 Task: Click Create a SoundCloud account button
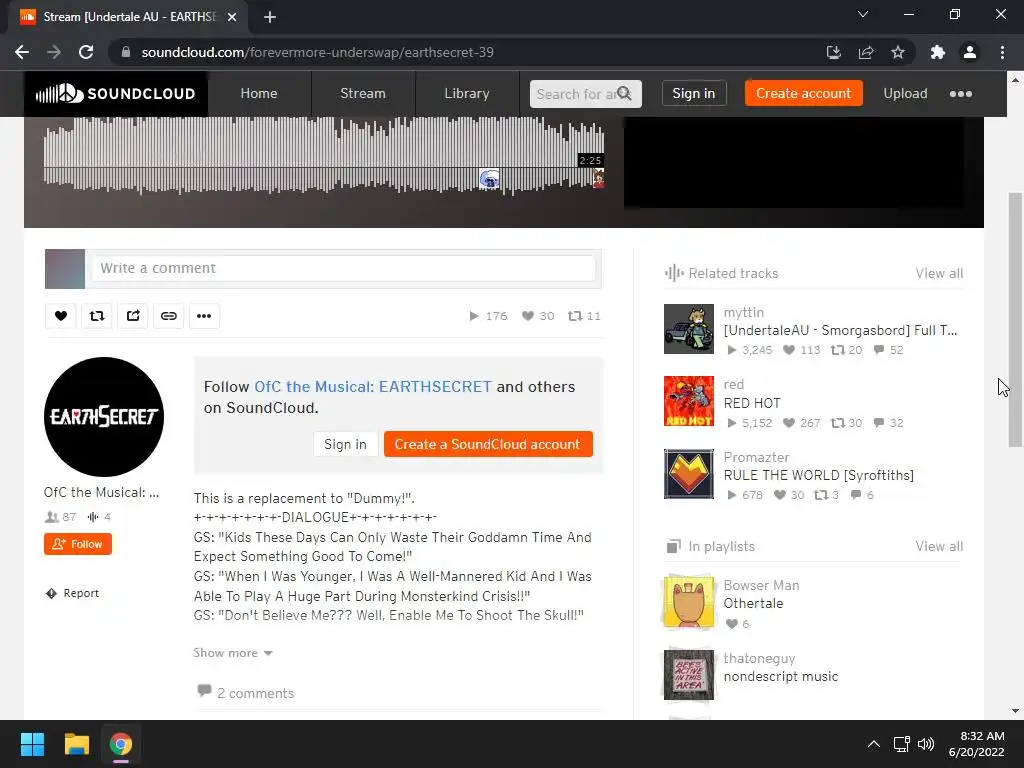tap(488, 444)
